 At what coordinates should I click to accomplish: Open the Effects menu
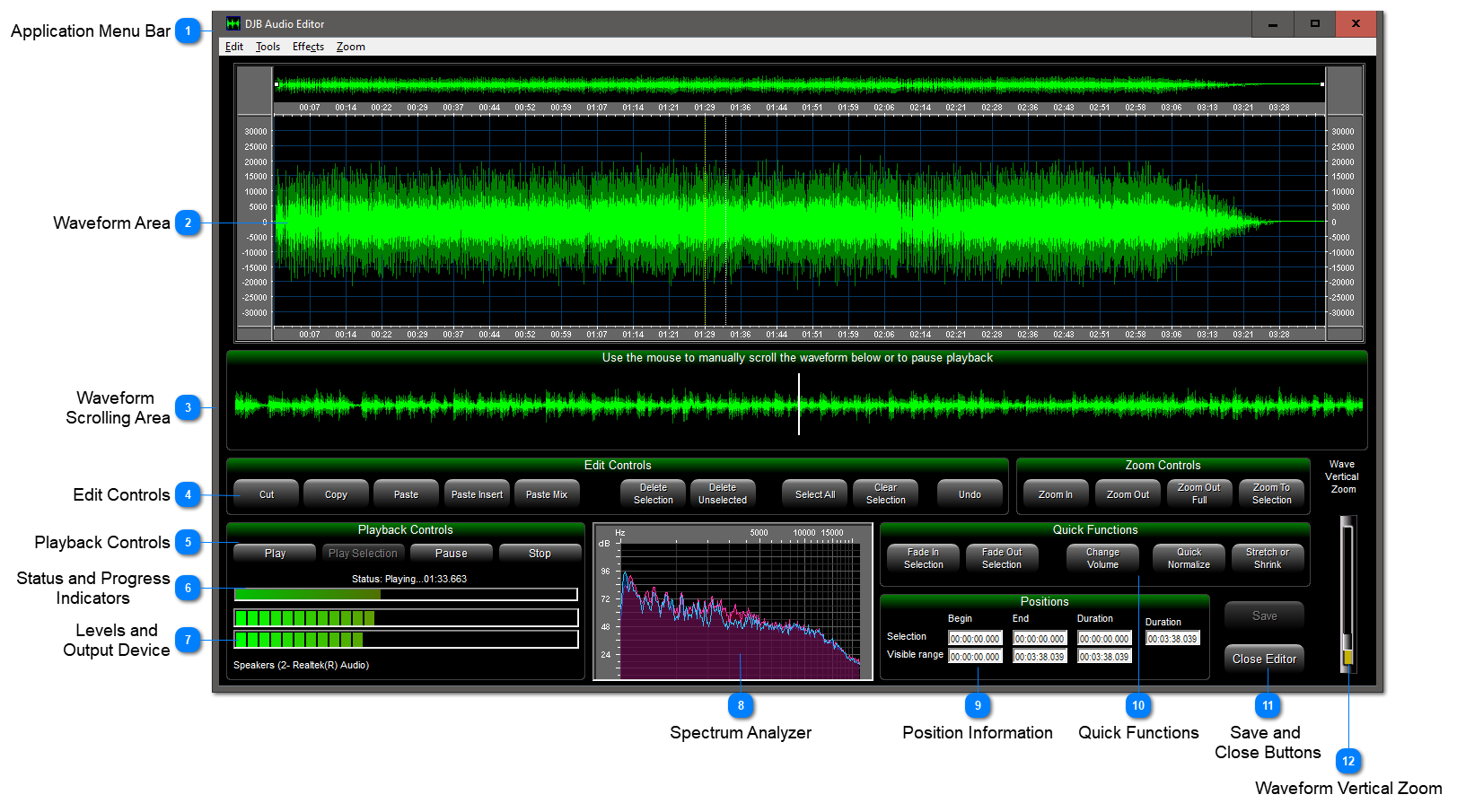308,47
